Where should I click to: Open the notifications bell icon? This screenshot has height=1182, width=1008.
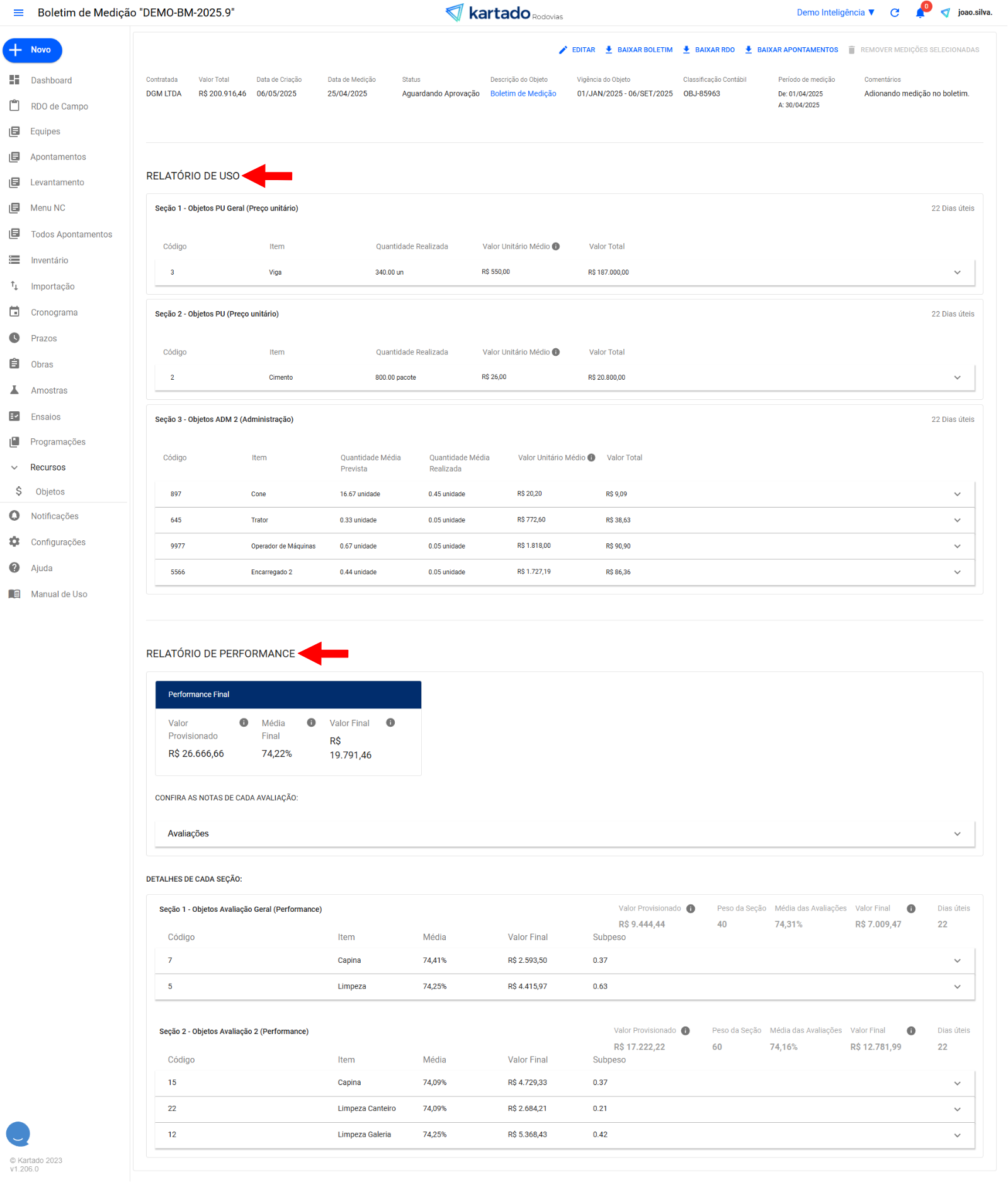coord(920,13)
